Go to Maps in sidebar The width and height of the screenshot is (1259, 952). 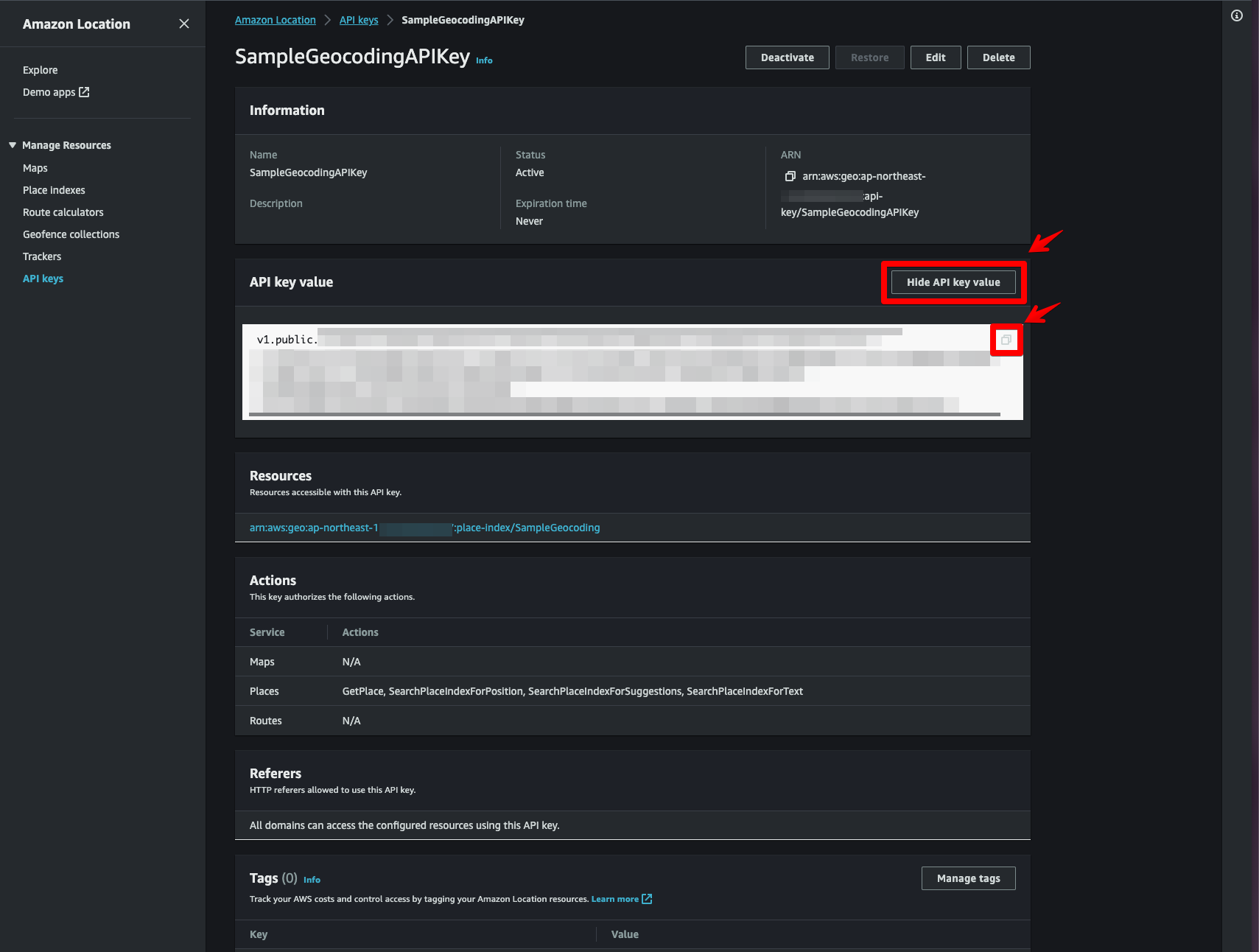click(x=35, y=168)
